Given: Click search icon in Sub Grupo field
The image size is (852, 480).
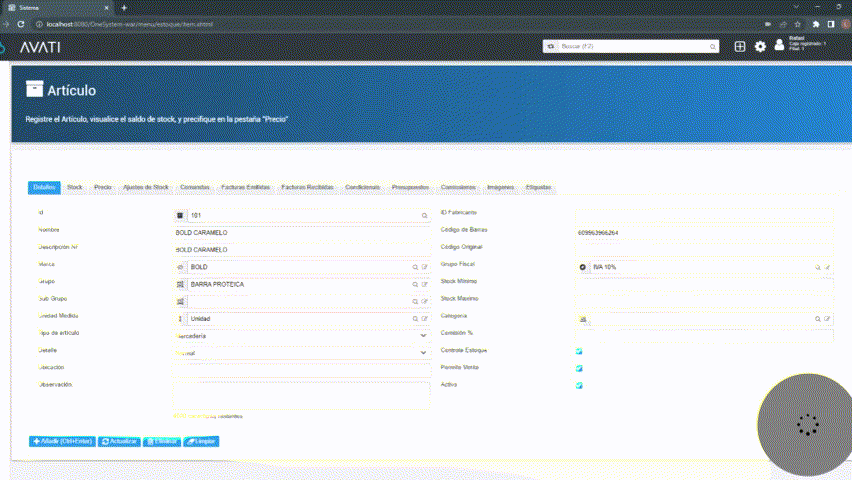Looking at the screenshot, I should [x=415, y=302].
